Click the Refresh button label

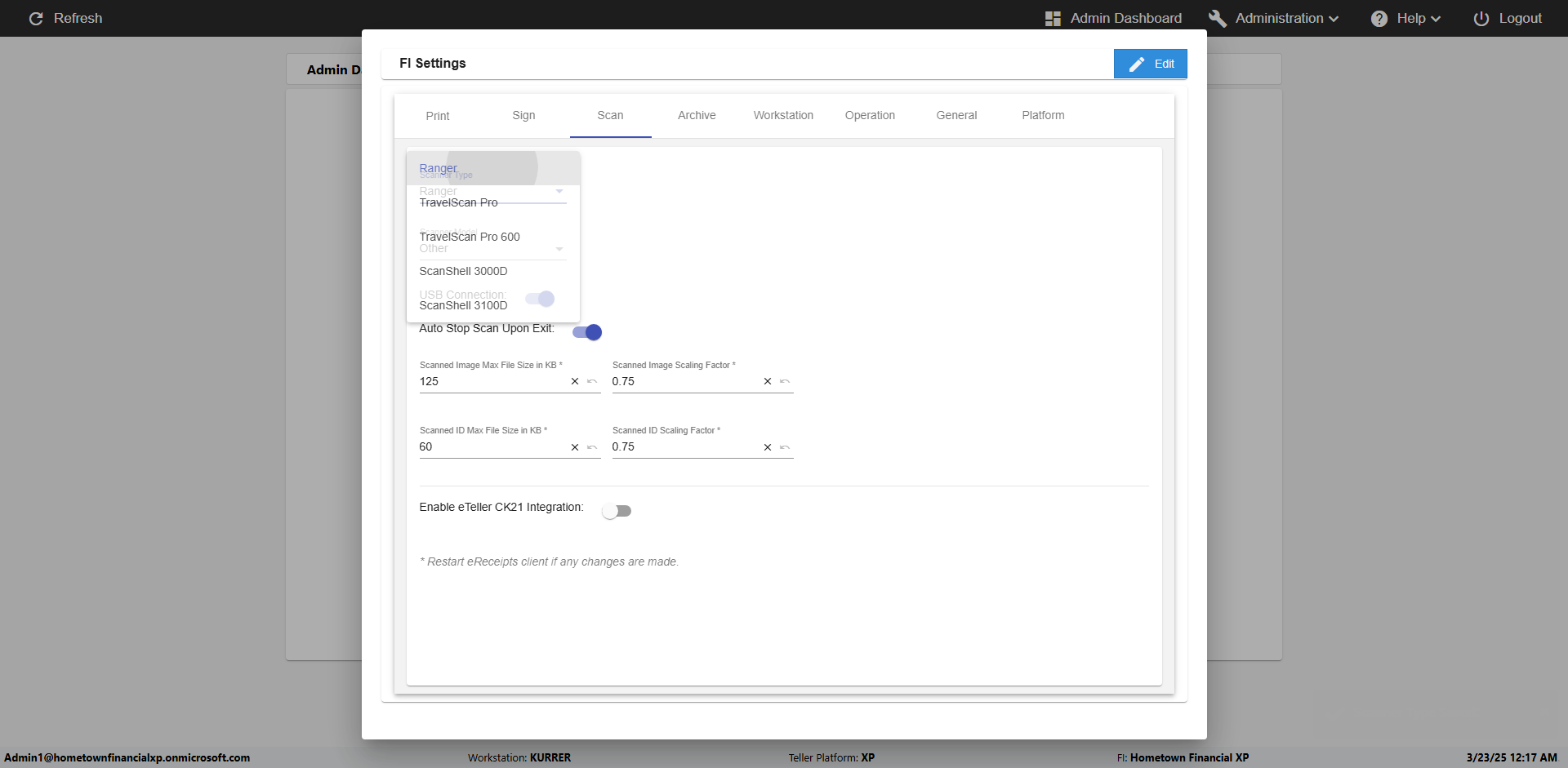point(78,18)
